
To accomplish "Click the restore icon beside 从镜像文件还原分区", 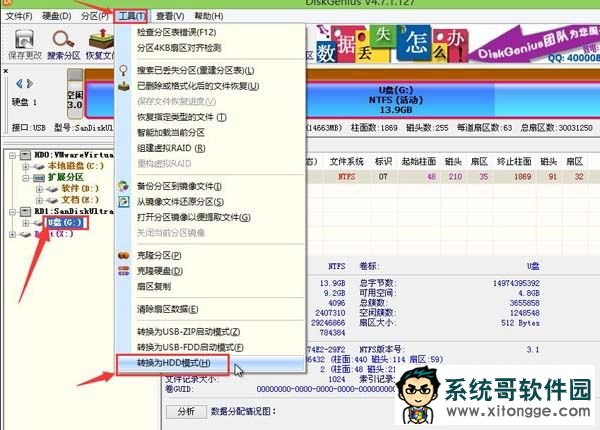I will pos(123,202).
